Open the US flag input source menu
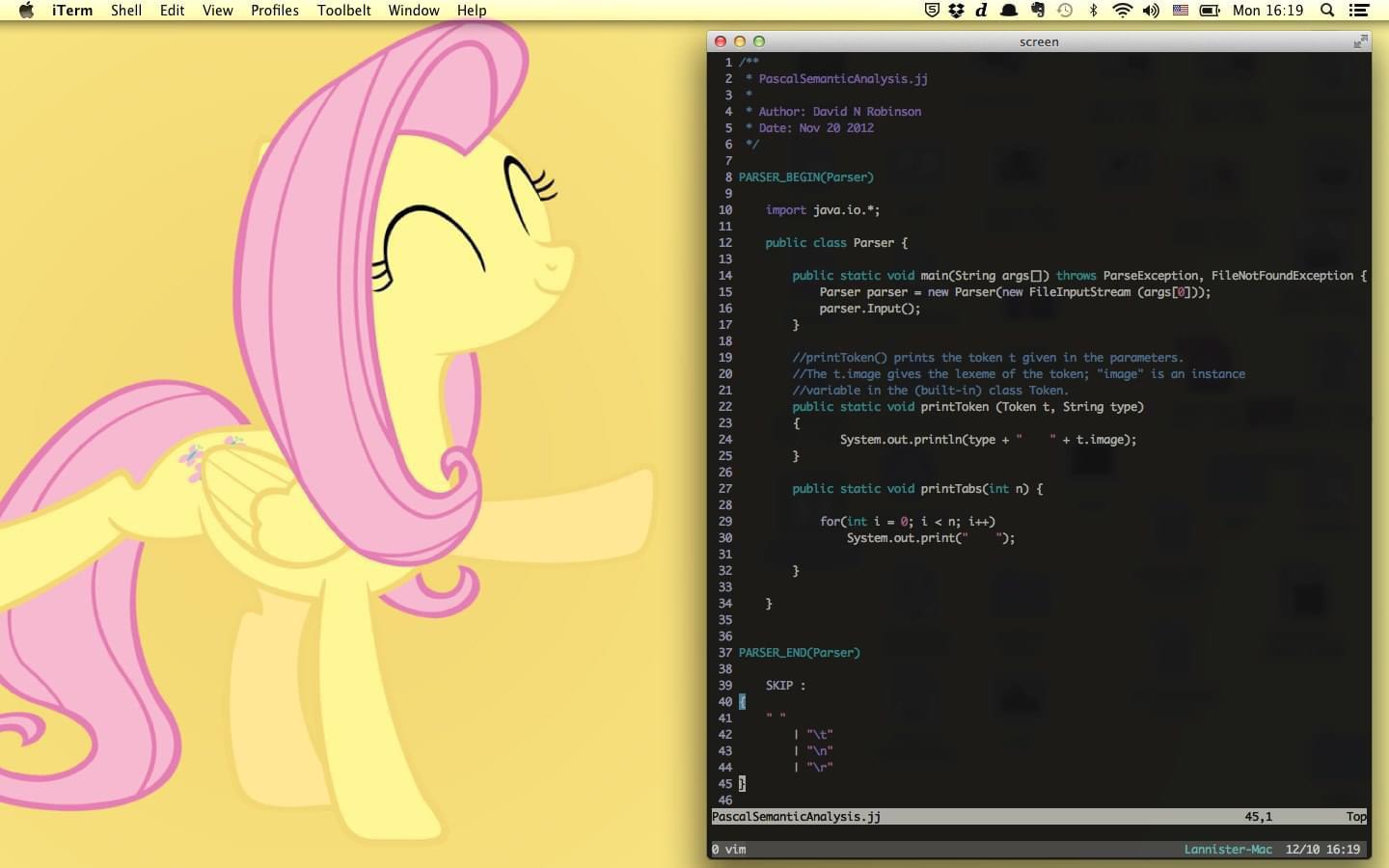The height and width of the screenshot is (868, 1389). click(x=1180, y=11)
